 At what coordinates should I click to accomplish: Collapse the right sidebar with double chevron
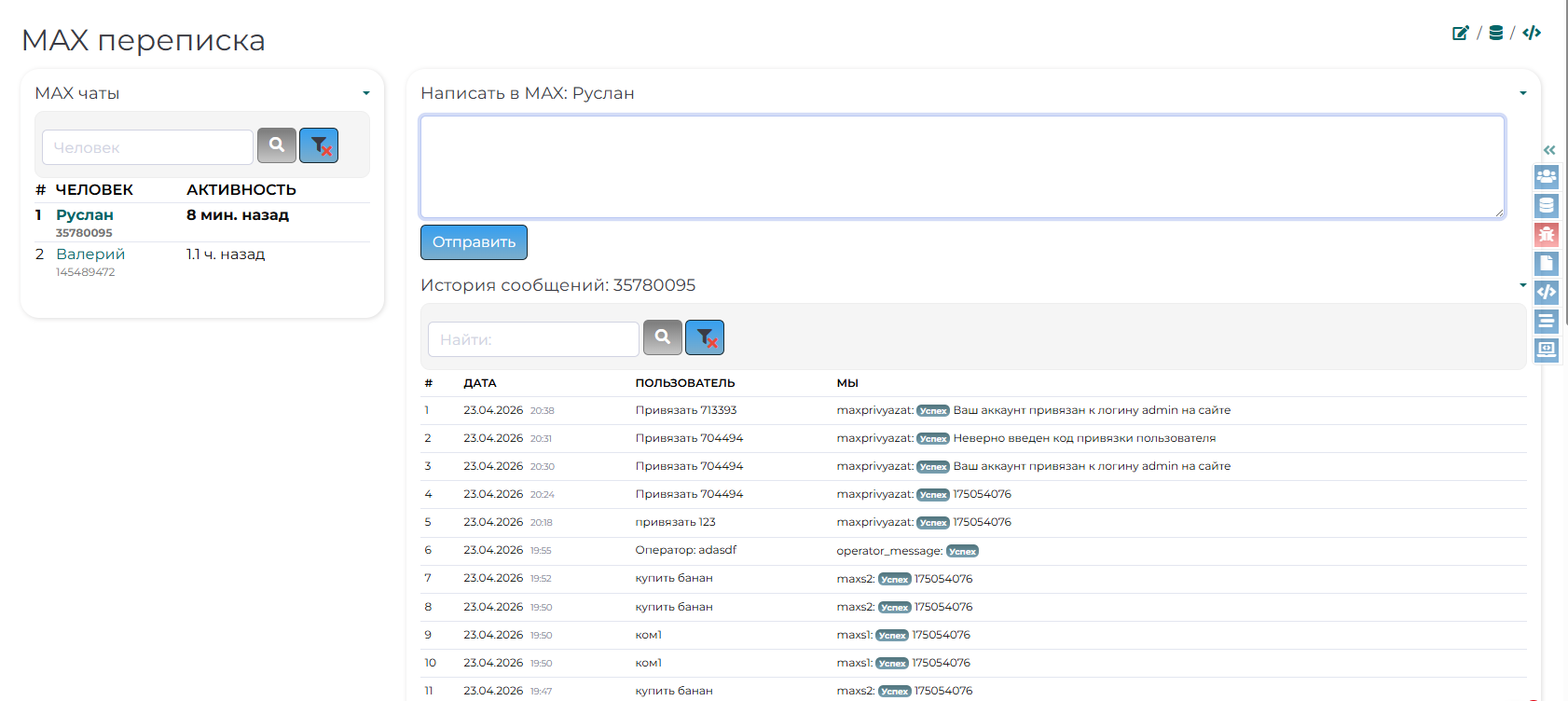point(1548,150)
